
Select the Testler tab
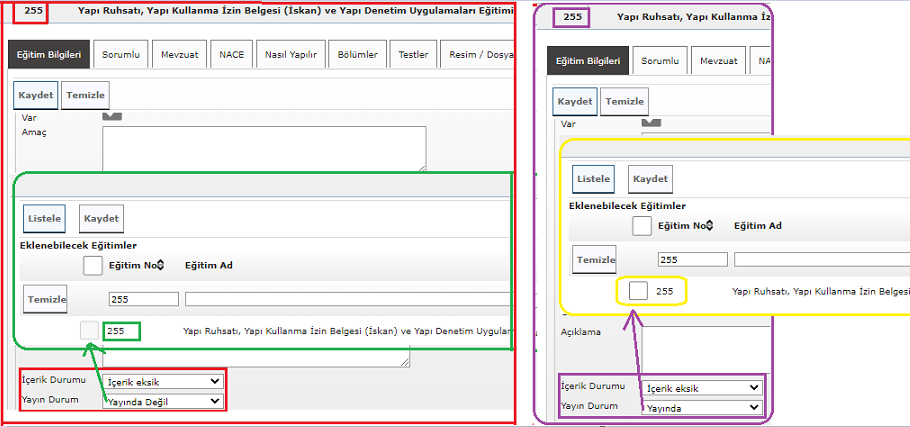click(413, 55)
